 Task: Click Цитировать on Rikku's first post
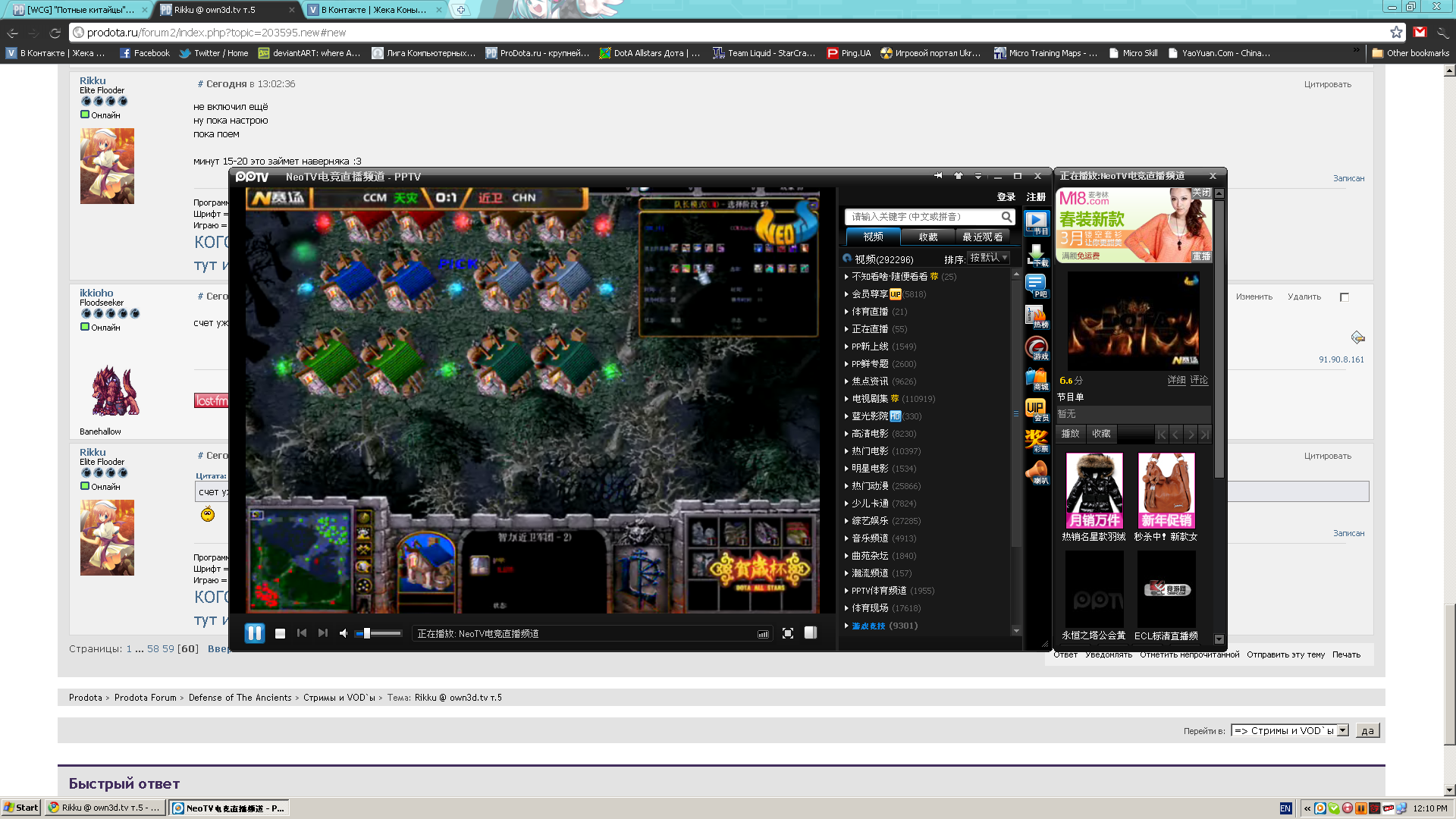(x=1328, y=84)
